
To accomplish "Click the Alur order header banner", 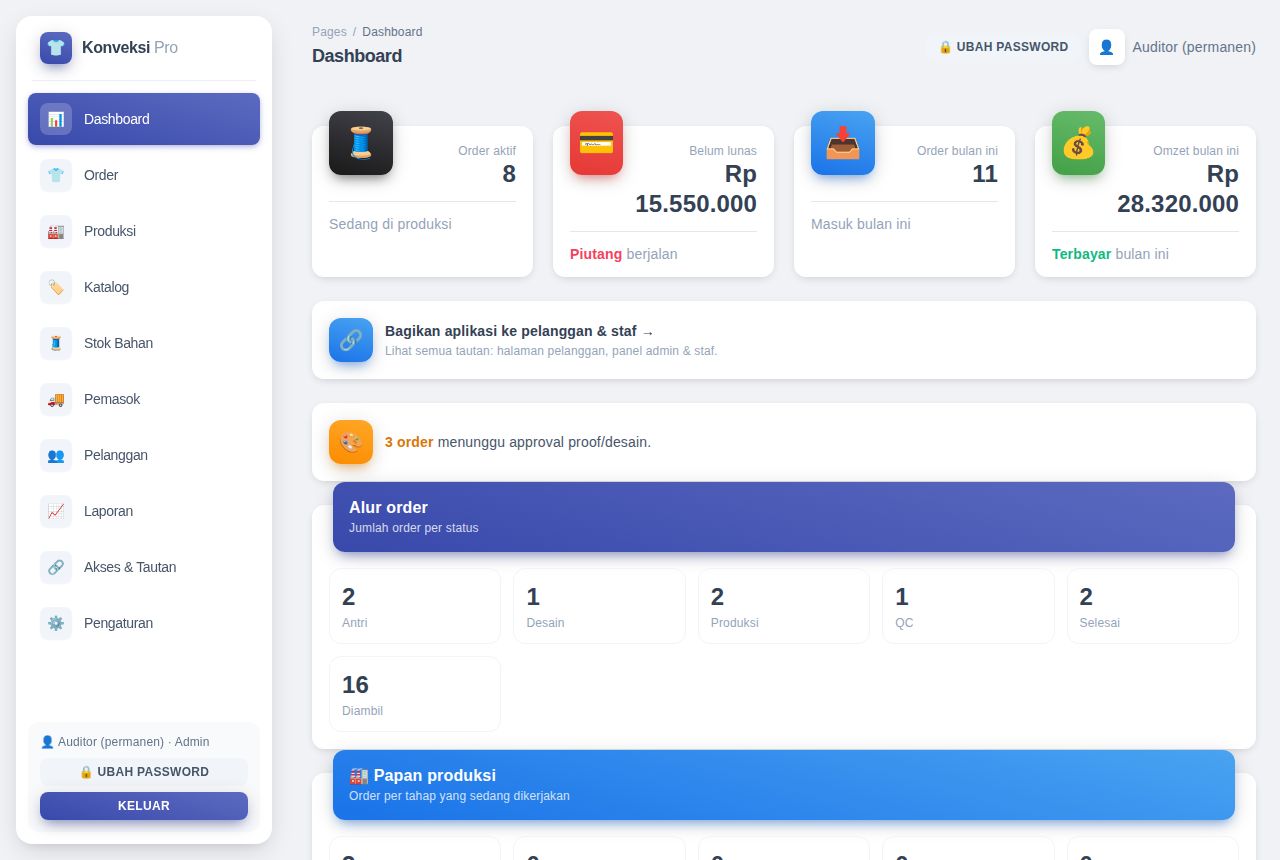I will 784,517.
